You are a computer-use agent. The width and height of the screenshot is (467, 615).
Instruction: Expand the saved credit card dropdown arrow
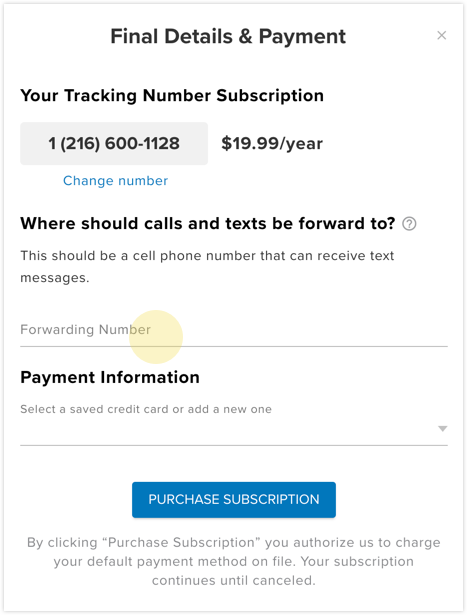coord(442,429)
